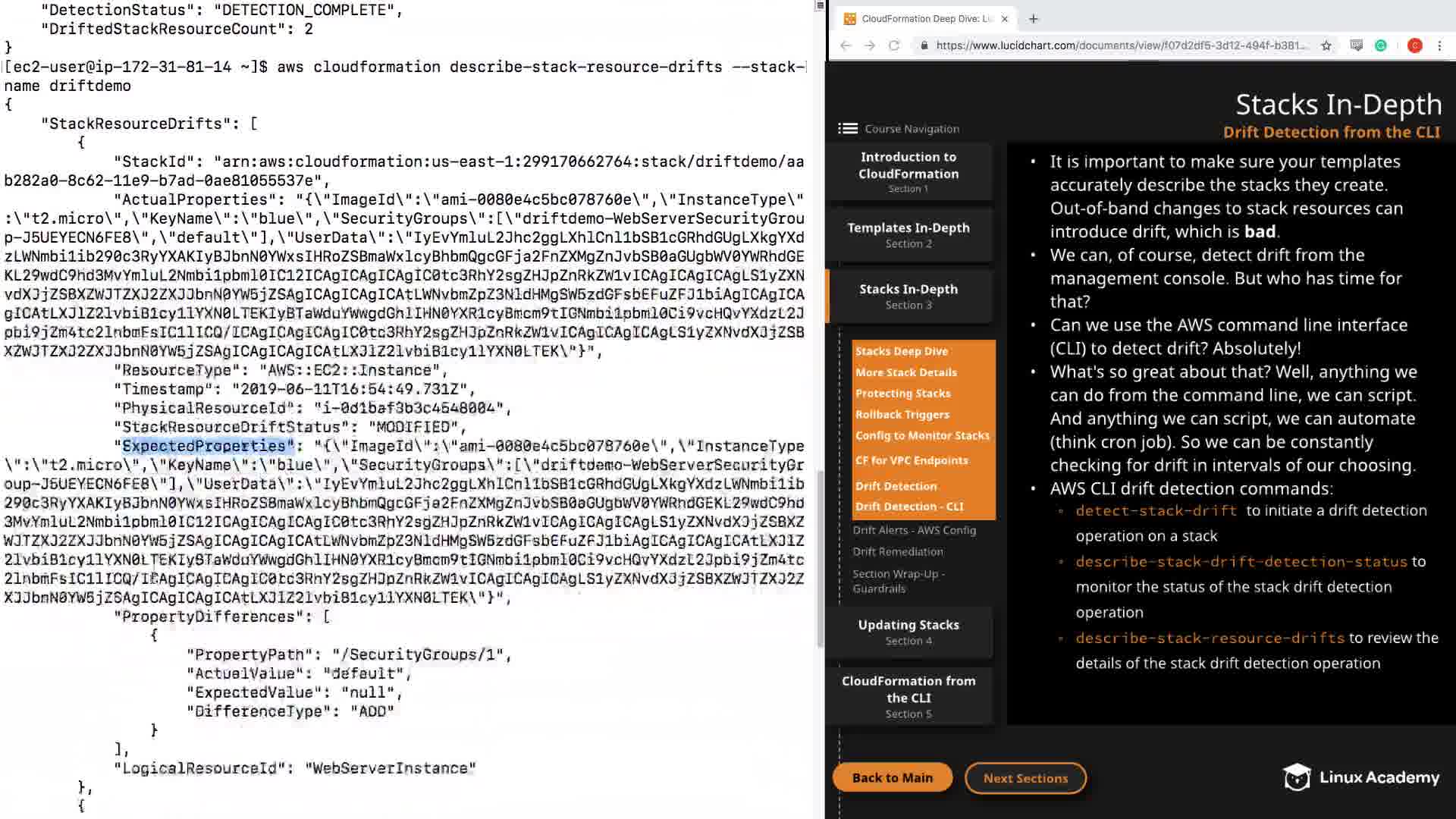1456x819 pixels.
Task: Open Chrome three-dot menu
Action: pos(1439,45)
